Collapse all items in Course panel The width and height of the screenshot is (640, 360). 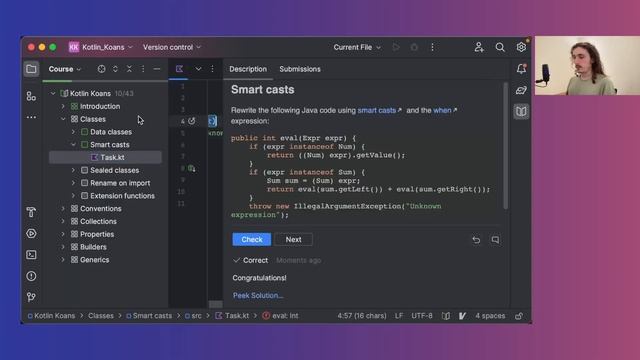129,69
